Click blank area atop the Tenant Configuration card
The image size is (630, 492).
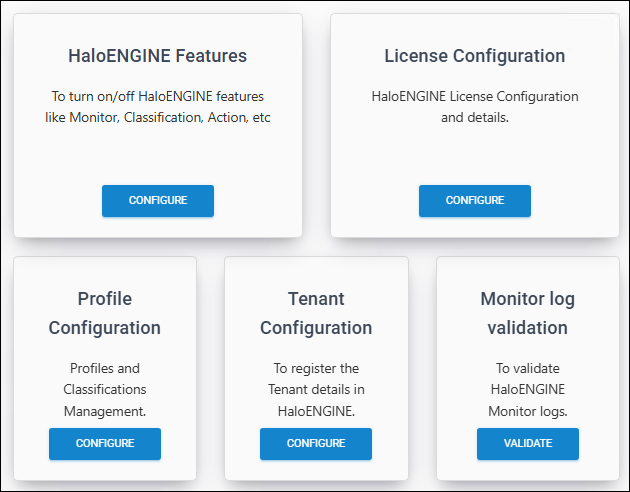[x=316, y=270]
